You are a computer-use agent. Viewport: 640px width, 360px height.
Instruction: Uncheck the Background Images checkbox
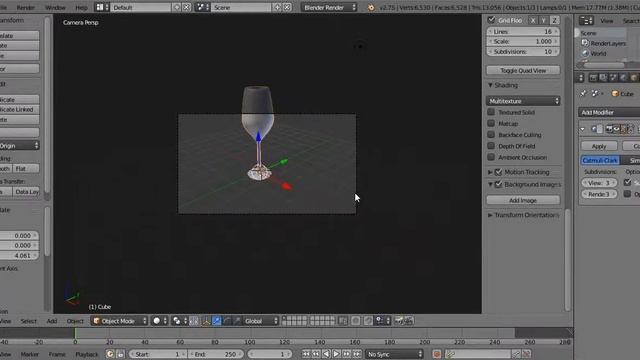(x=498, y=184)
